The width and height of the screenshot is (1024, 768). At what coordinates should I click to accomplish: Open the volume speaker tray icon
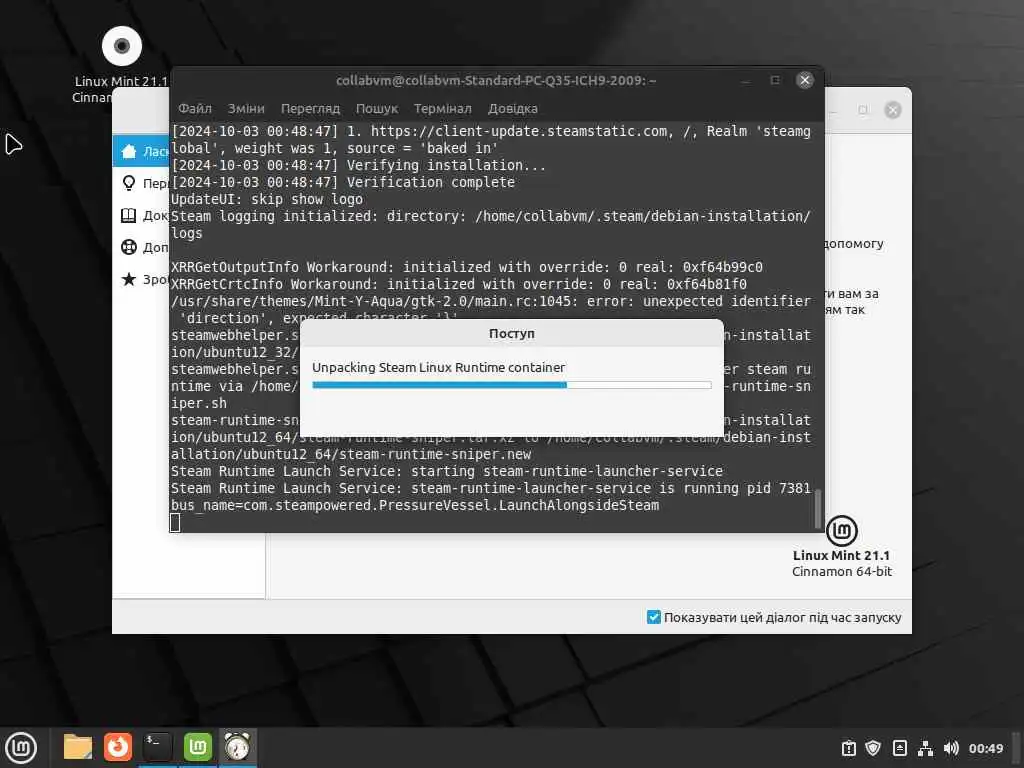coord(951,748)
